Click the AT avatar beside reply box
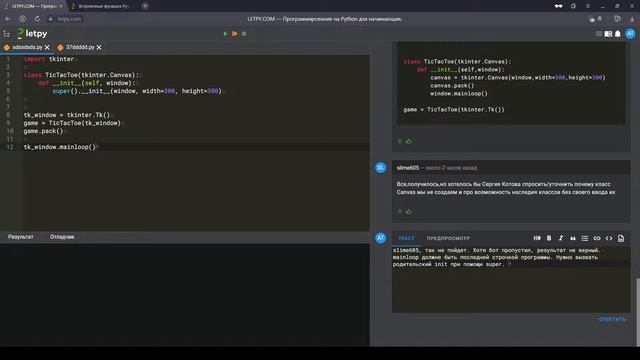The width and height of the screenshot is (640, 360). pos(380,238)
